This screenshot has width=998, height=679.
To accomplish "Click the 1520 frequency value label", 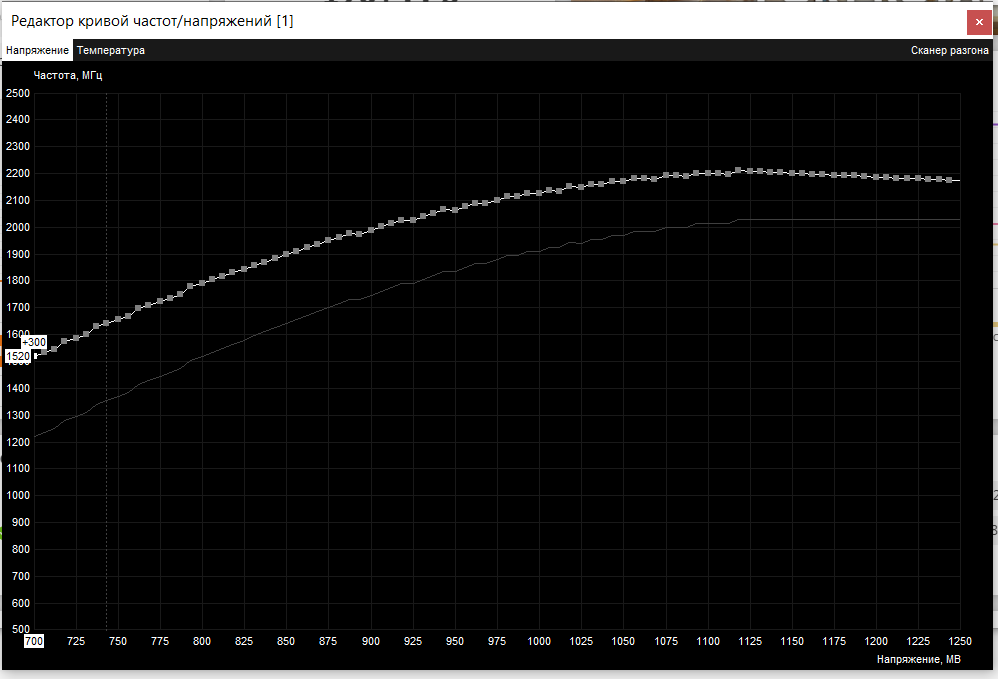I will (x=18, y=356).
